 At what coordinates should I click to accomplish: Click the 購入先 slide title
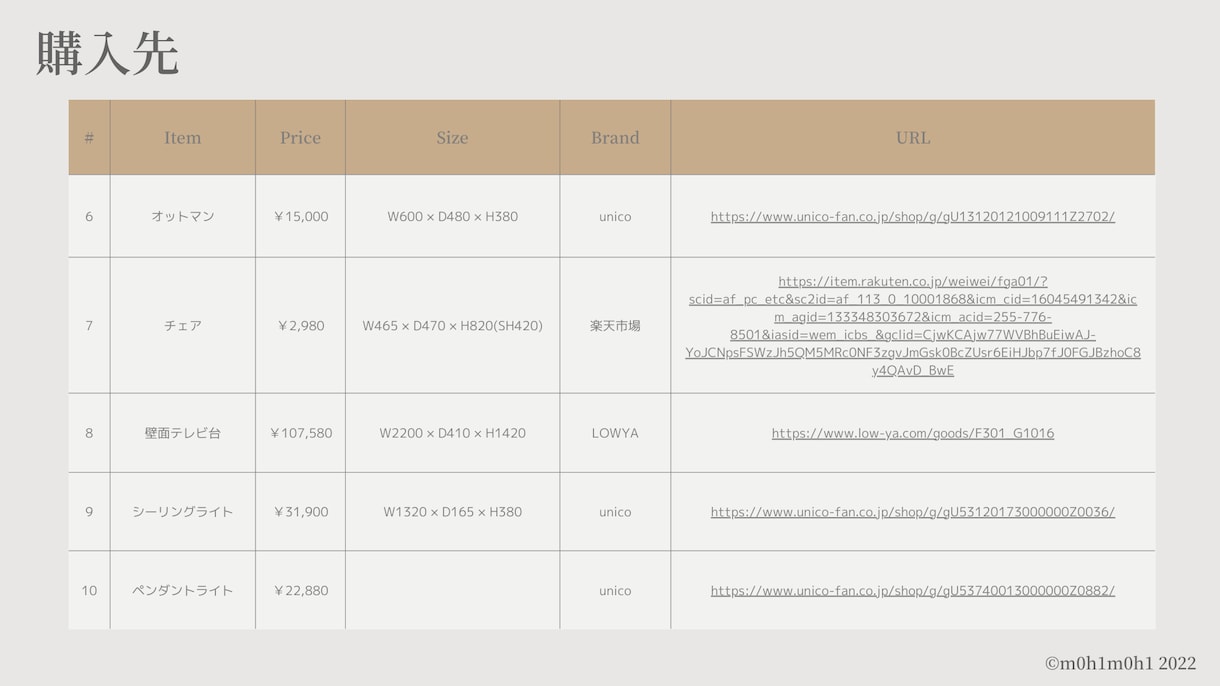point(108,53)
